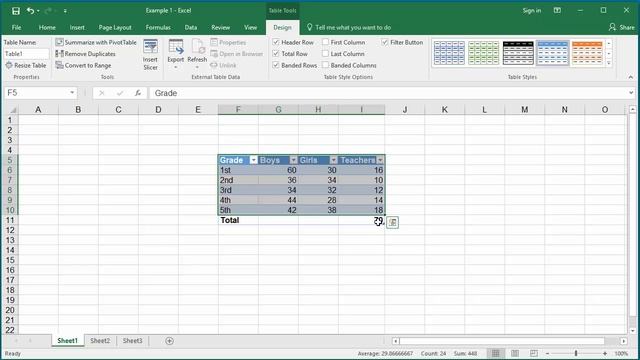
Task: Click Sign in
Action: (531, 11)
